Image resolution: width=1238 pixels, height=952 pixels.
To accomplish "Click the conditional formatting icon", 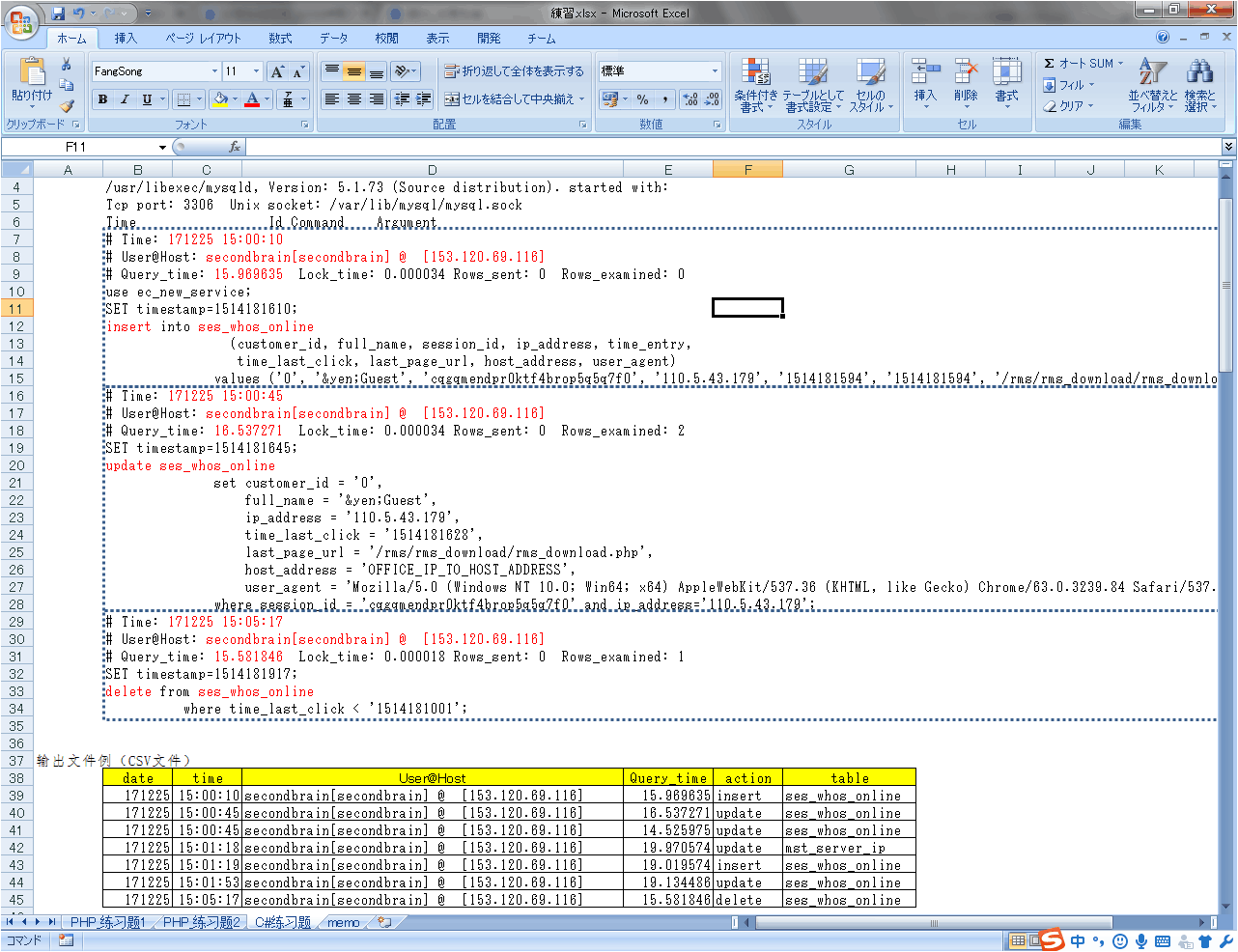I will 755,73.
